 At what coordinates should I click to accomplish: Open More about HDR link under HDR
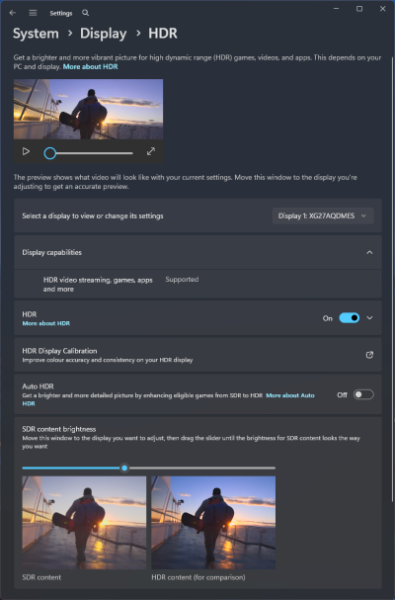[x=46, y=323]
